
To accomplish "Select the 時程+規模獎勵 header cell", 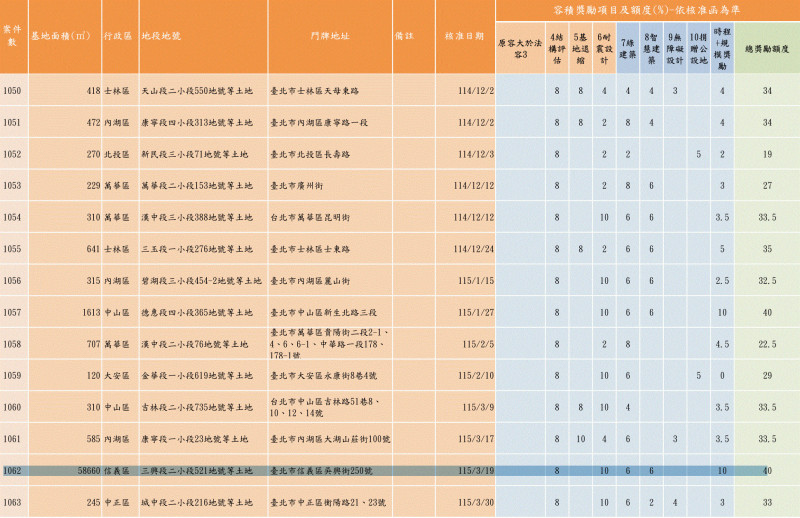I will pos(722,48).
